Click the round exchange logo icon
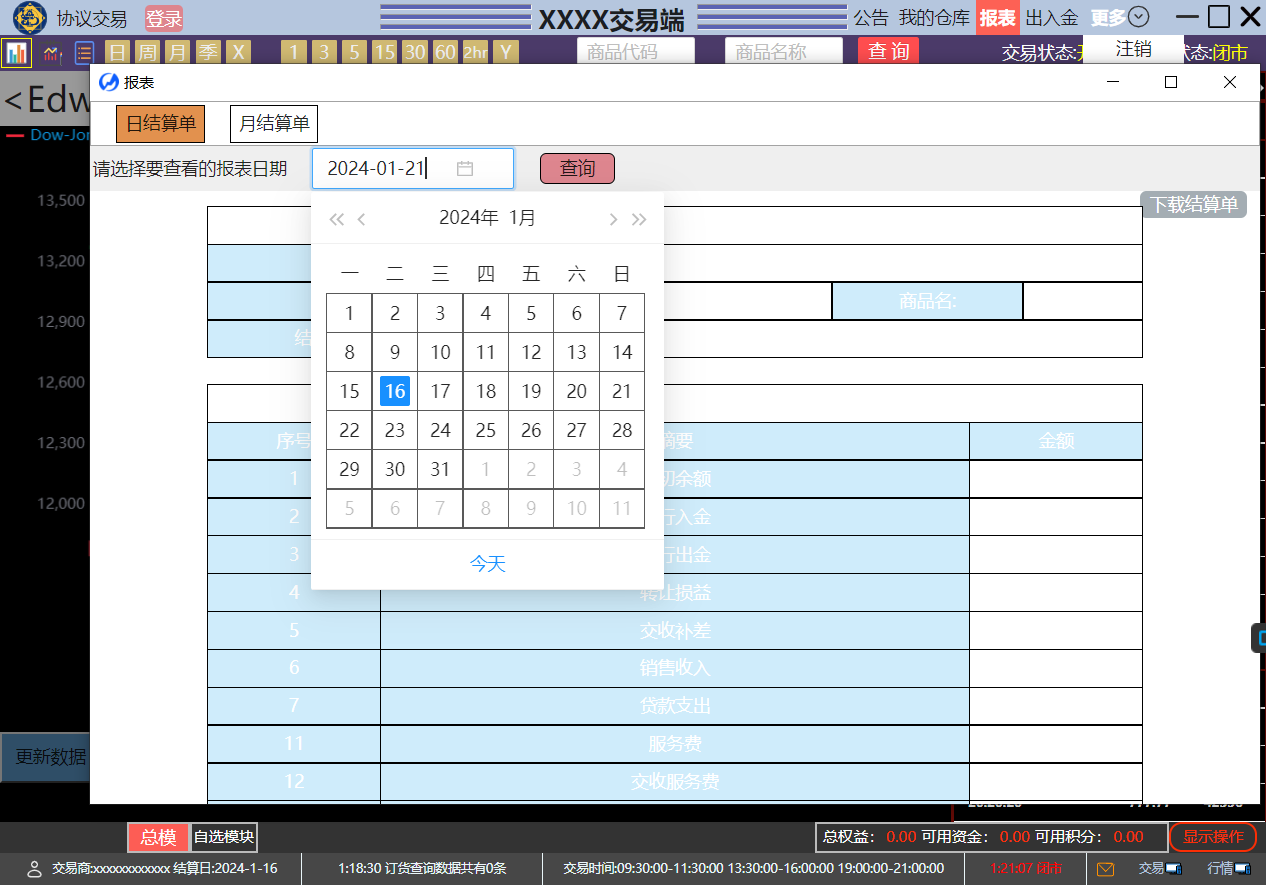This screenshot has height=885, width=1266. click(x=31, y=17)
